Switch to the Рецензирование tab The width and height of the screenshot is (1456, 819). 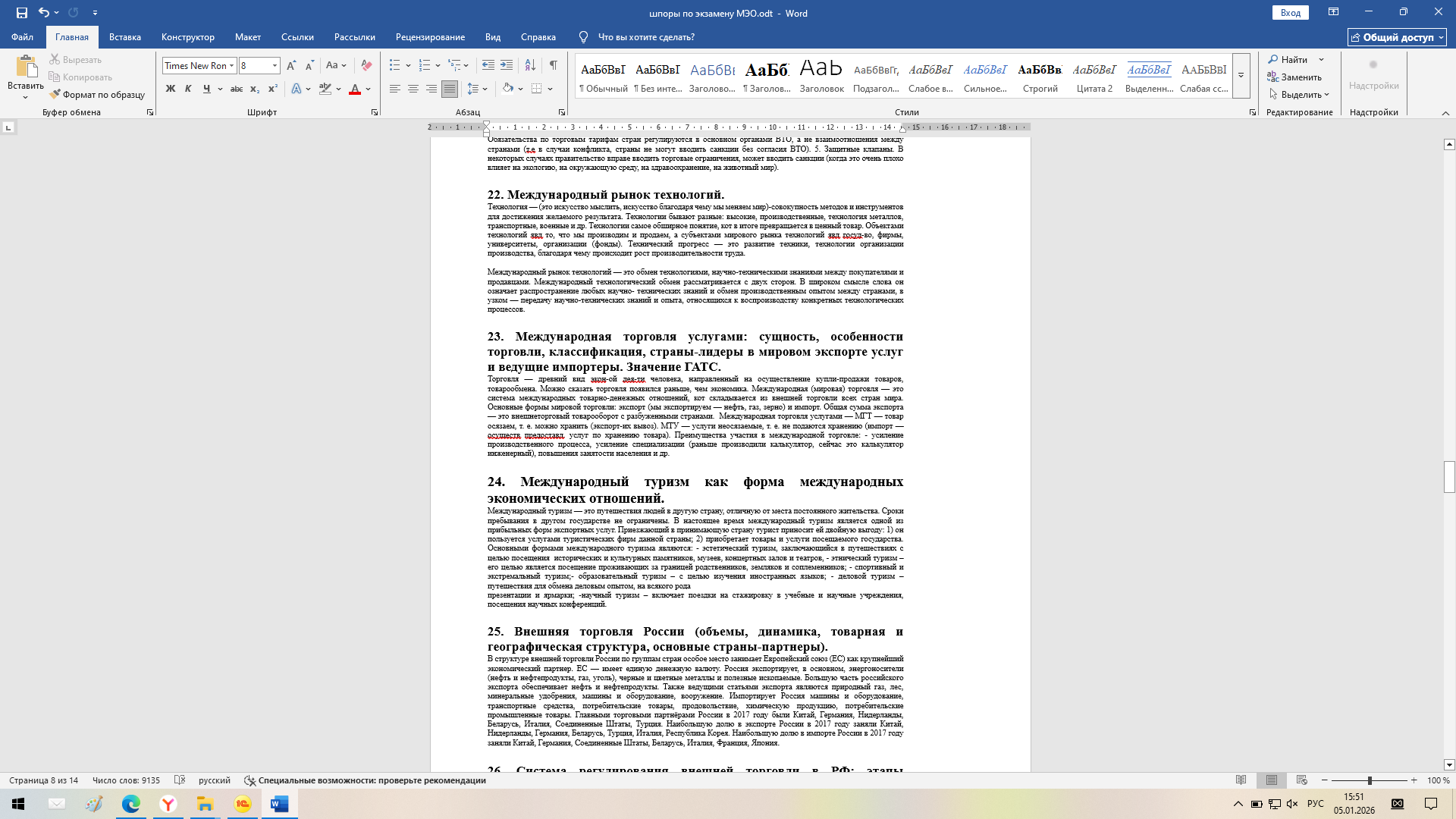pyautogui.click(x=430, y=37)
